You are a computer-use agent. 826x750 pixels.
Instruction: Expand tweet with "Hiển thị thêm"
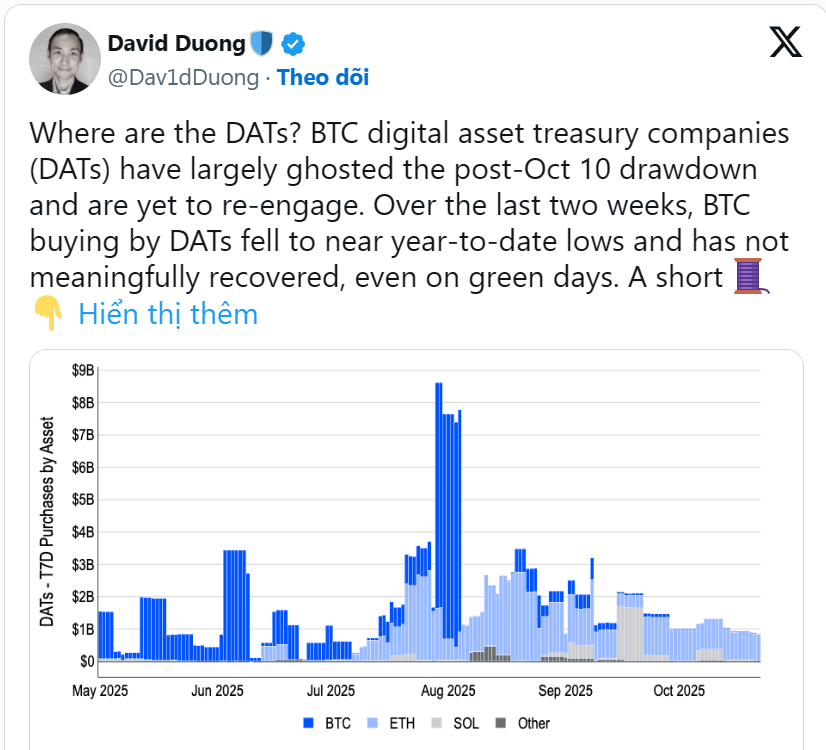[x=168, y=314]
